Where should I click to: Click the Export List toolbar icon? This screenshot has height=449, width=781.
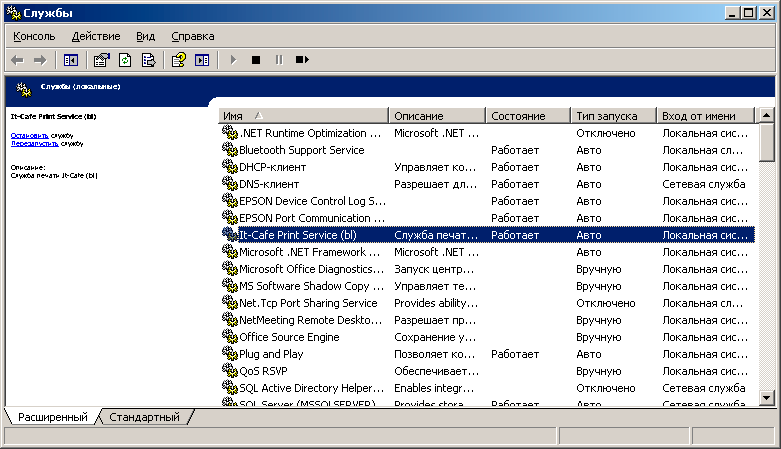point(148,60)
